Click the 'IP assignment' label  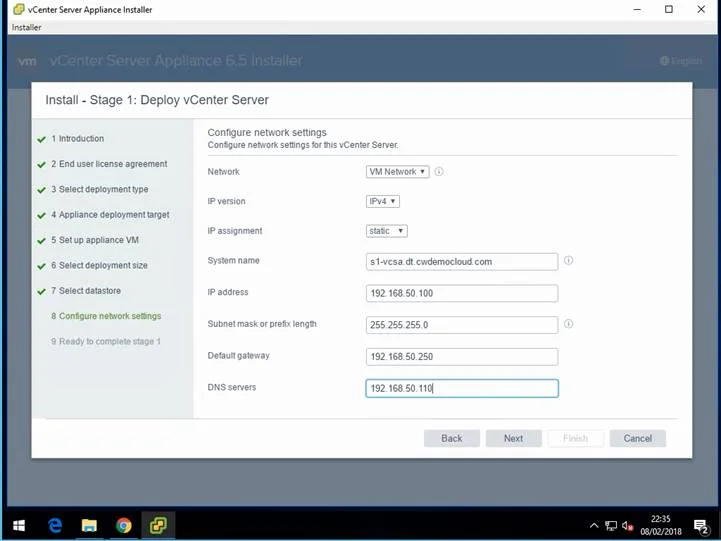click(x=235, y=231)
